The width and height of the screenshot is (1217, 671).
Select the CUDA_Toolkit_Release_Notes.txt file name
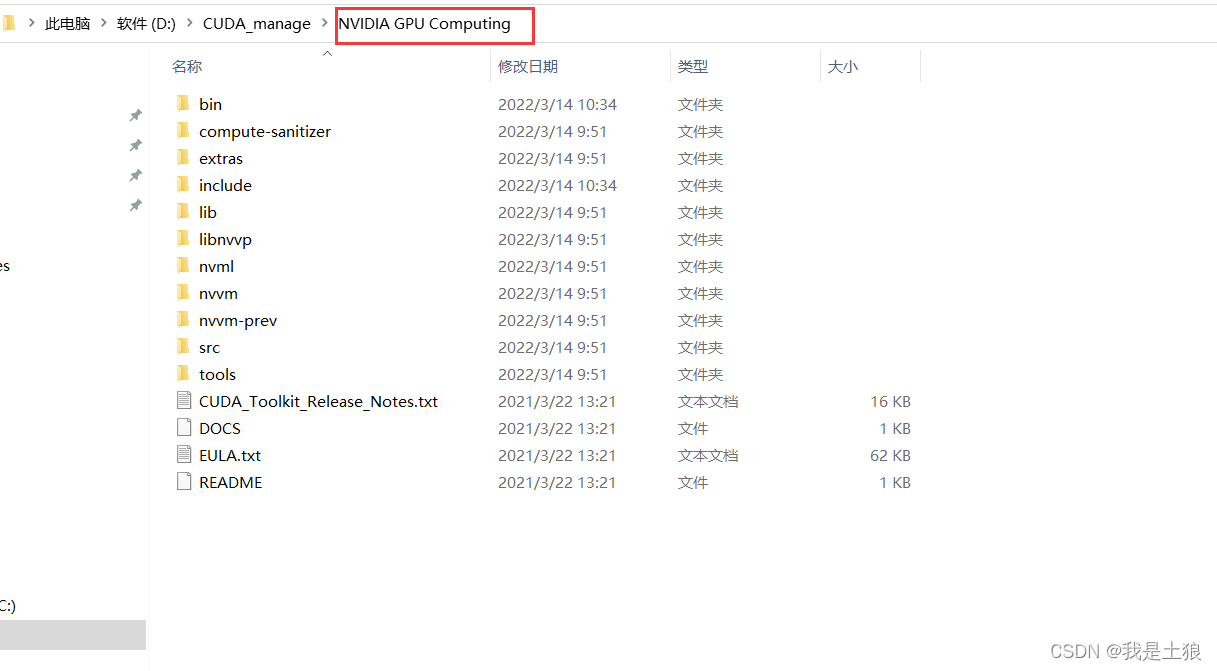[x=318, y=401]
